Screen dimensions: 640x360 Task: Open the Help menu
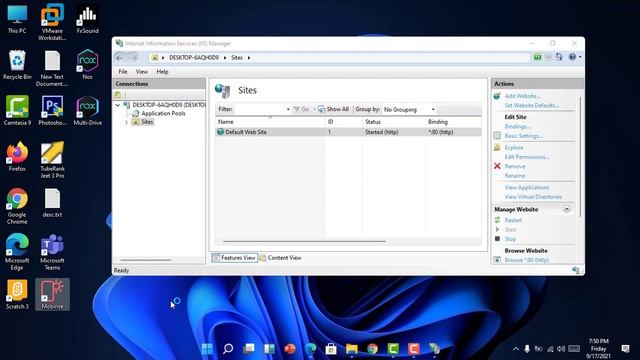click(162, 71)
